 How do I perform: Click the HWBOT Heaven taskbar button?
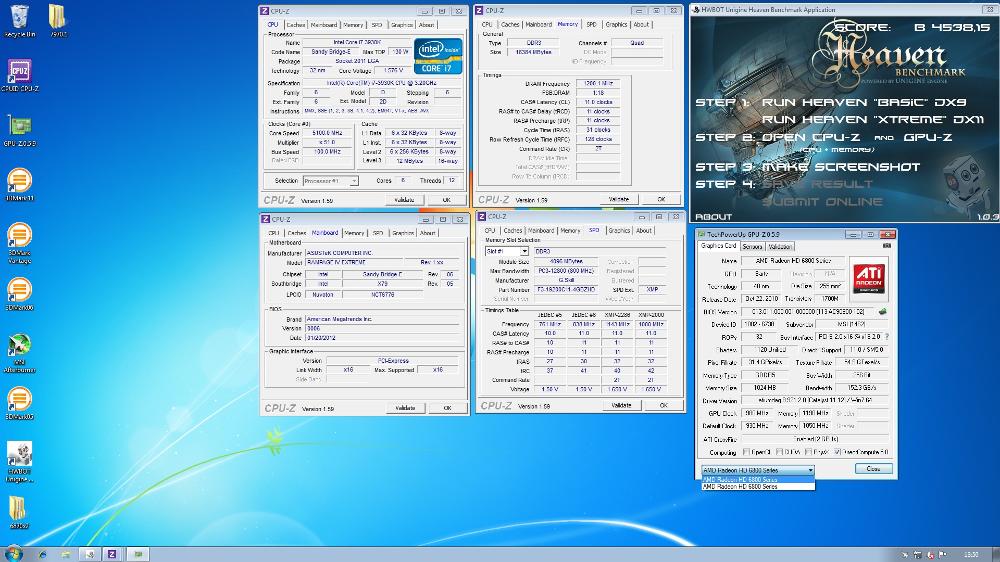pos(89,554)
